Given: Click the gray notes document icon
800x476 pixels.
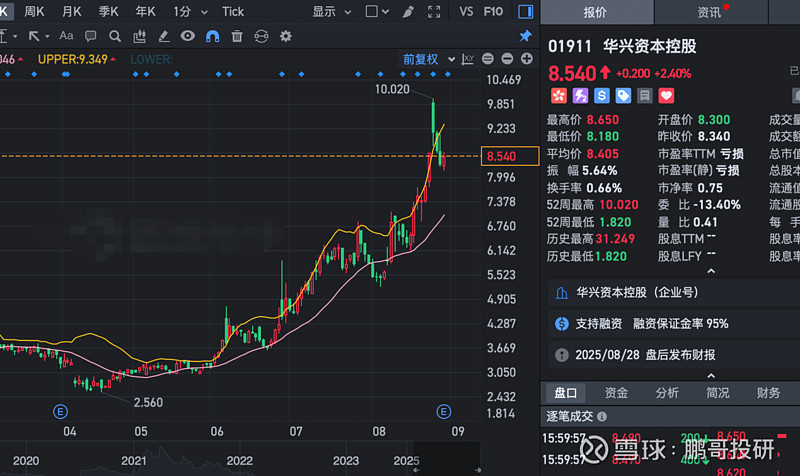Looking at the screenshot, I should [644, 95].
